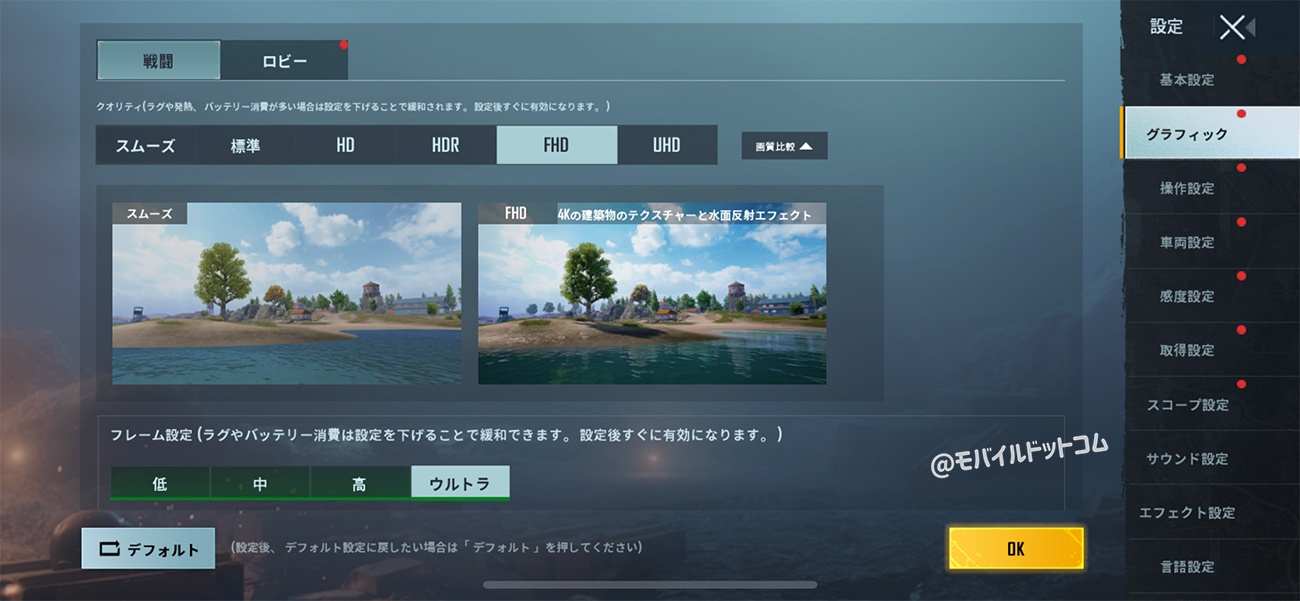Reset settings with the デフォルト button

coord(148,549)
